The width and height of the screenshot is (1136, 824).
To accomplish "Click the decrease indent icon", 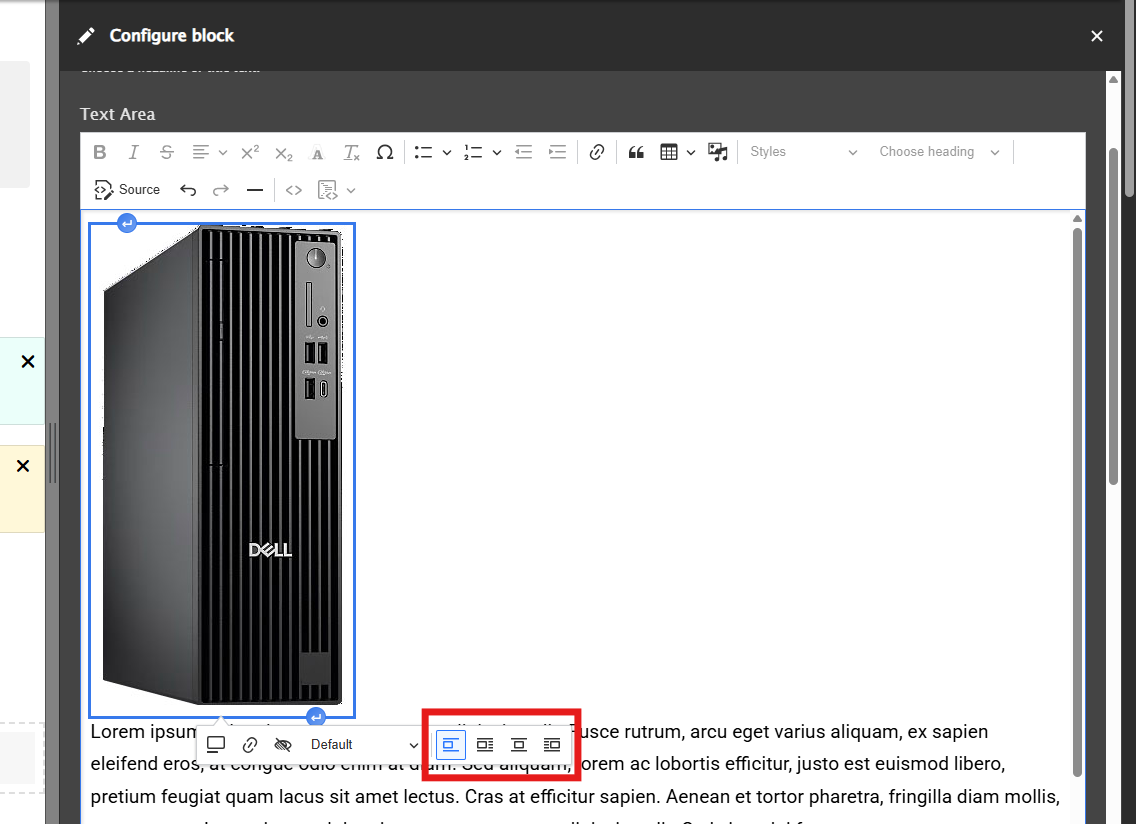I will (x=523, y=152).
